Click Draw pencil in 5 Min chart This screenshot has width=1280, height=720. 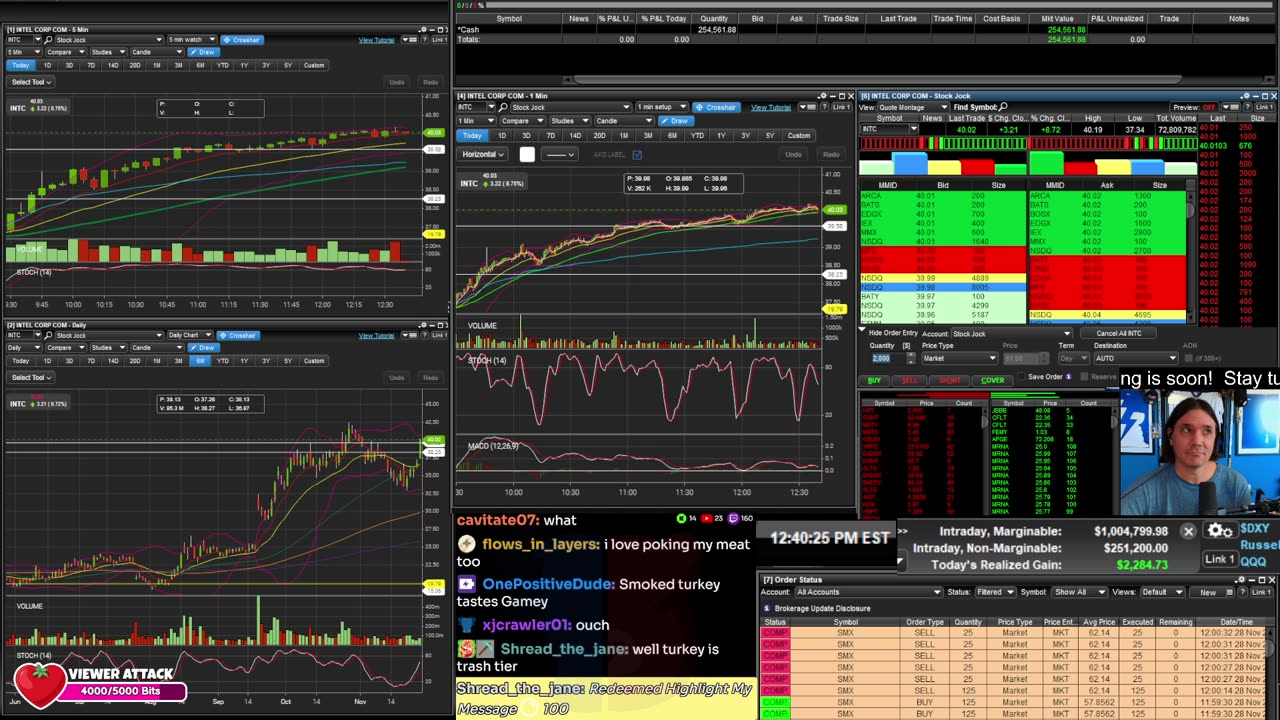(x=204, y=52)
